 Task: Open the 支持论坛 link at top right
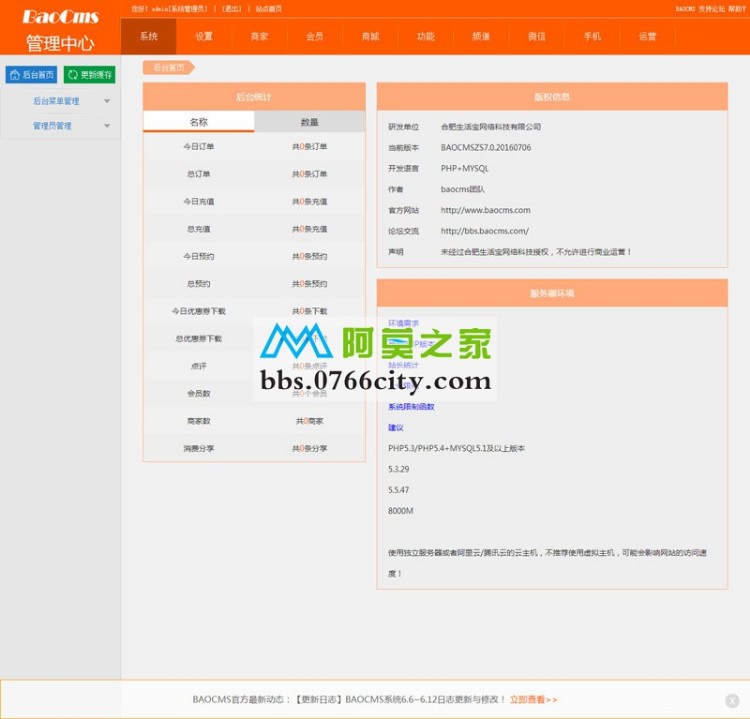[712, 9]
